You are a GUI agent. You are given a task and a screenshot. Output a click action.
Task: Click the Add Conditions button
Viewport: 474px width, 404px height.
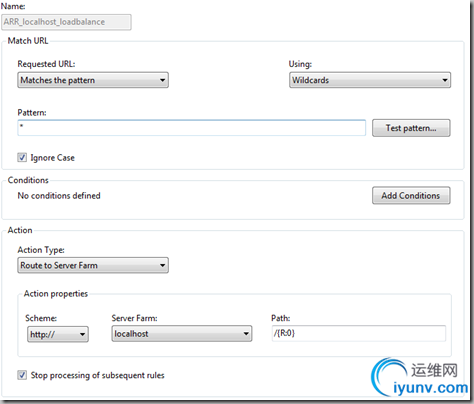tap(411, 195)
